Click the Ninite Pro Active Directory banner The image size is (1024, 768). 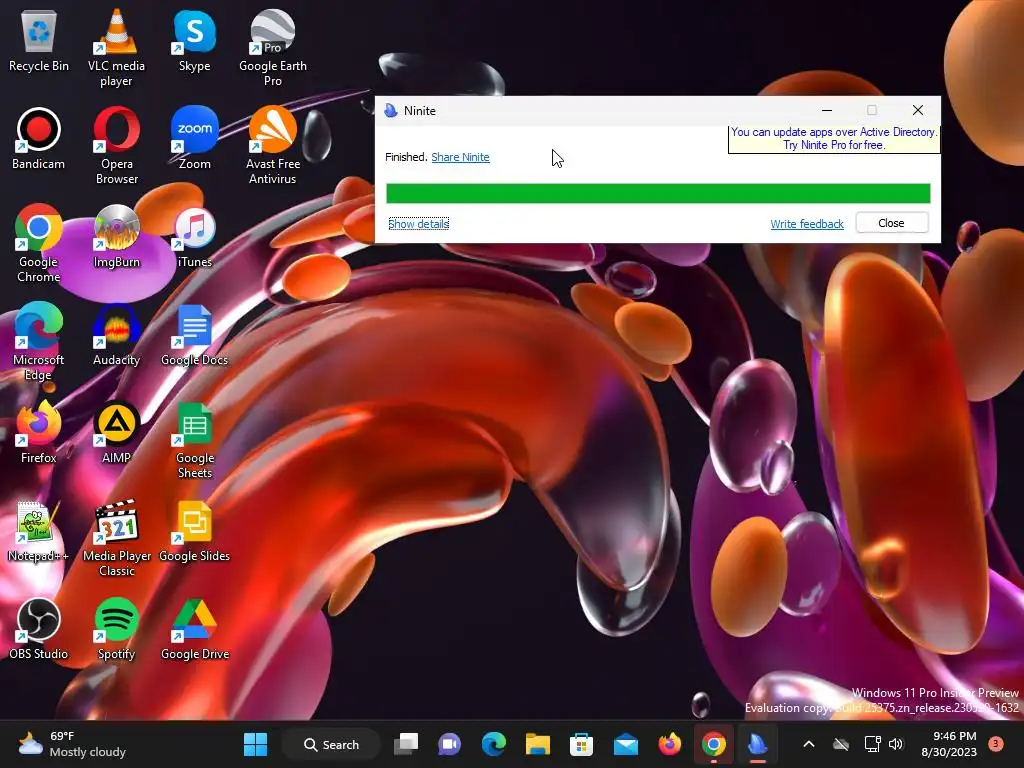tap(834, 138)
